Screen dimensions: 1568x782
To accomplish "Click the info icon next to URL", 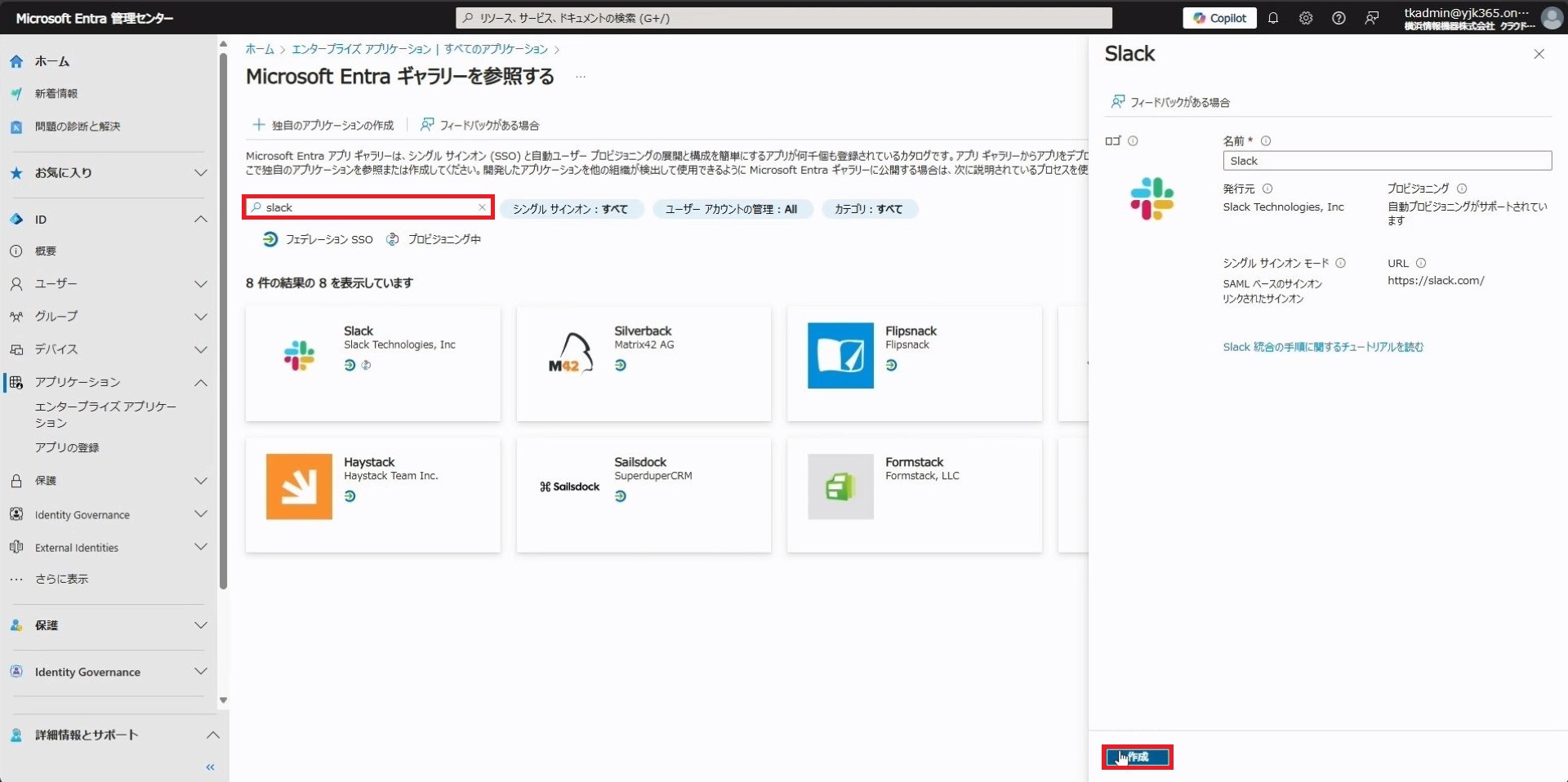I will pyautogui.click(x=1421, y=264).
